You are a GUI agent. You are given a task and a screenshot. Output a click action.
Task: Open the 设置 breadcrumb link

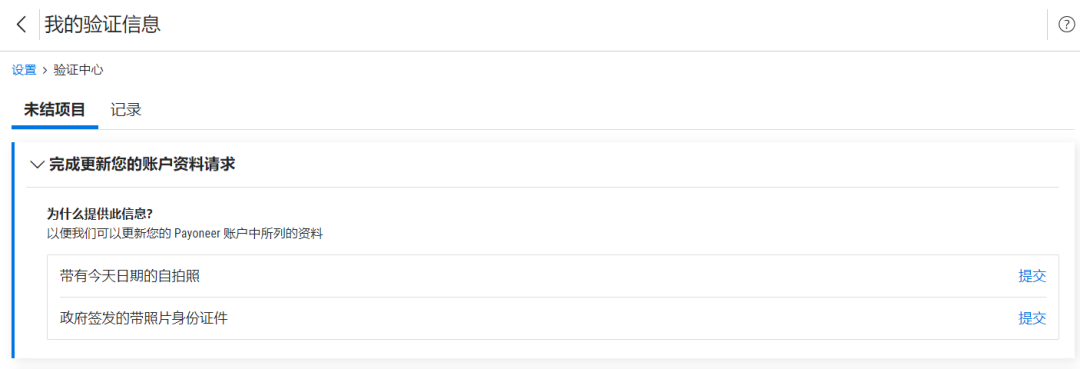coord(24,70)
